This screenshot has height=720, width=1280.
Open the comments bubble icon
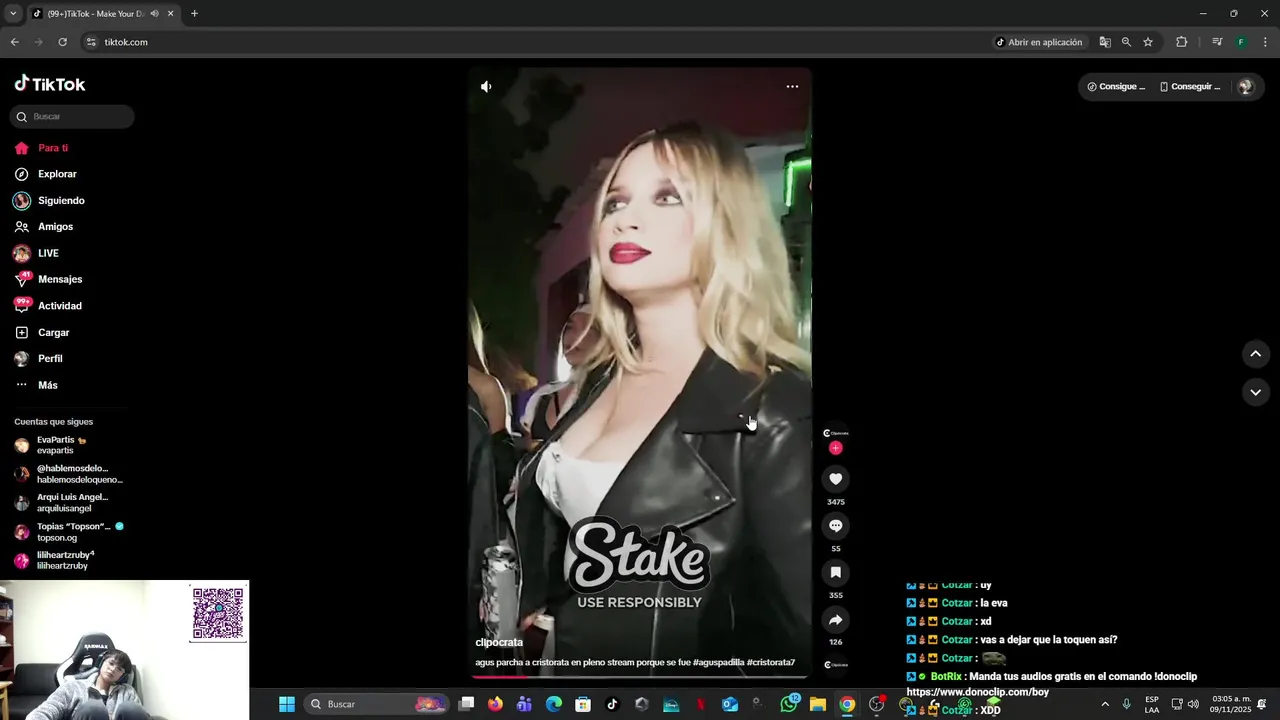point(836,526)
